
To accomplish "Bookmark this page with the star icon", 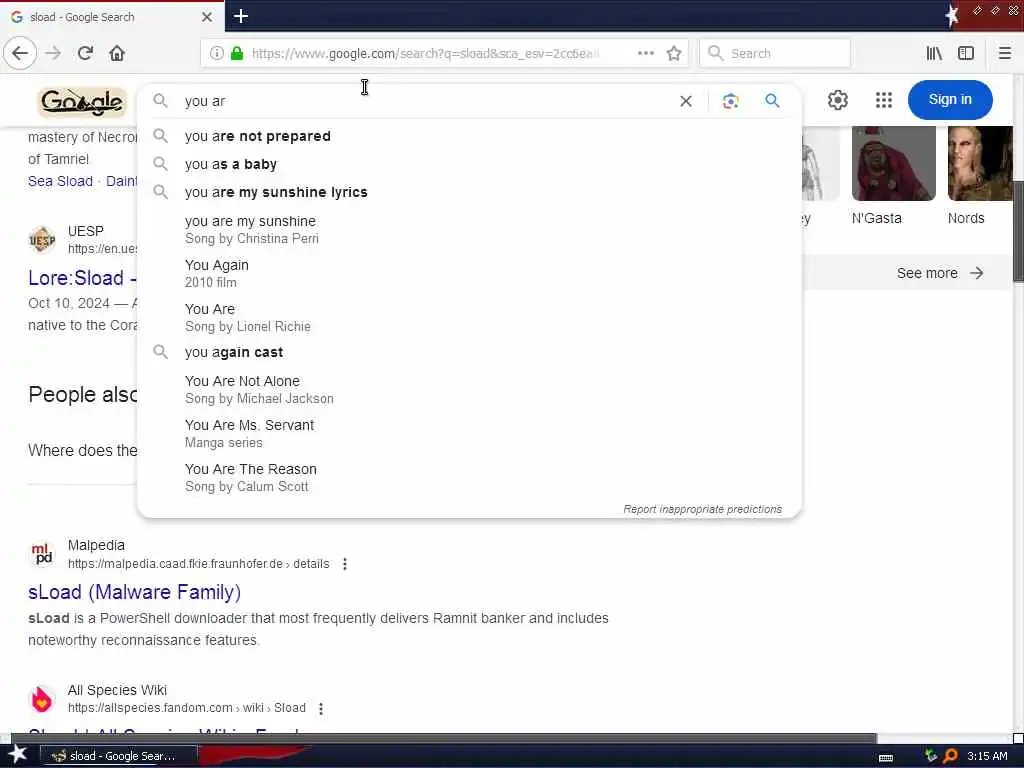I will 674,54.
